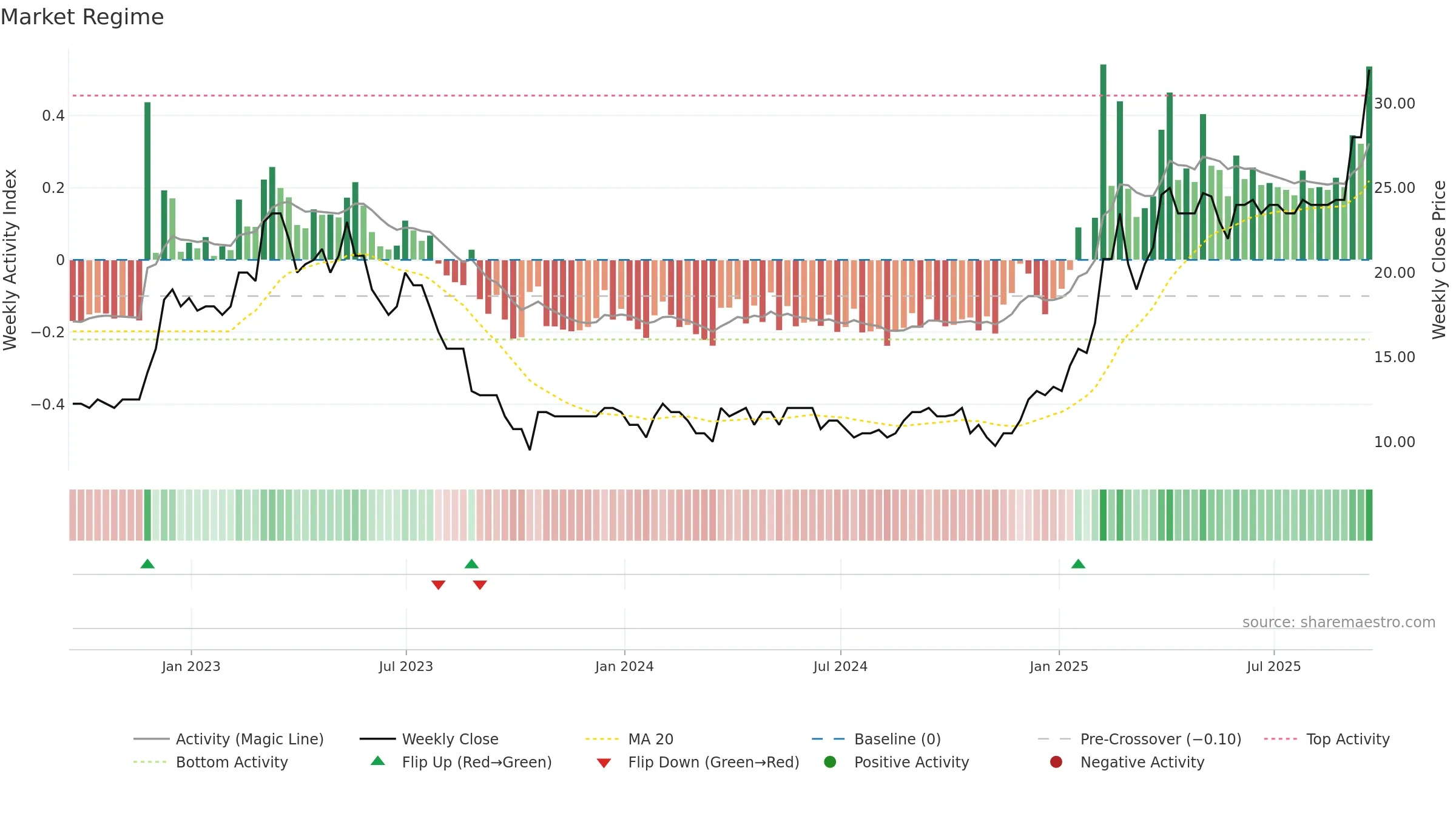
Task: Click the Jan 2023 axis label
Action: tap(191, 666)
